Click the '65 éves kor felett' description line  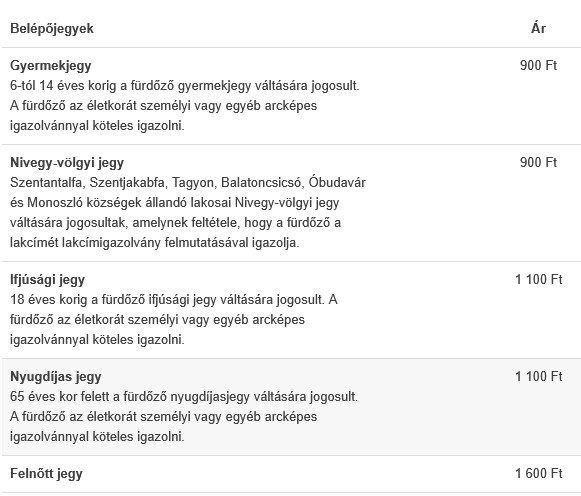[x=184, y=397]
